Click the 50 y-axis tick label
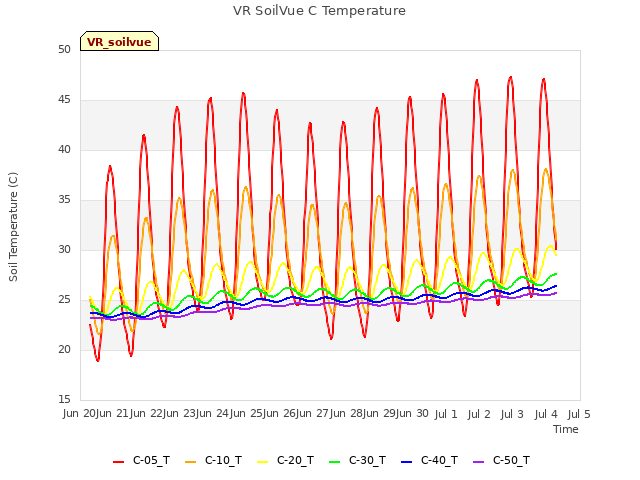This screenshot has width=640, height=480. tap(64, 50)
